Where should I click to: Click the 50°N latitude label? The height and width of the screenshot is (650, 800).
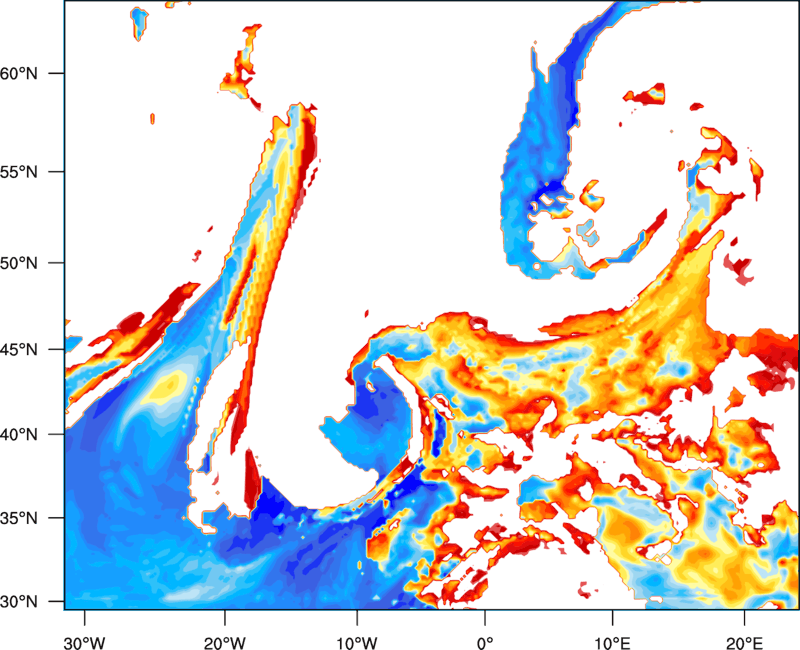[19, 263]
